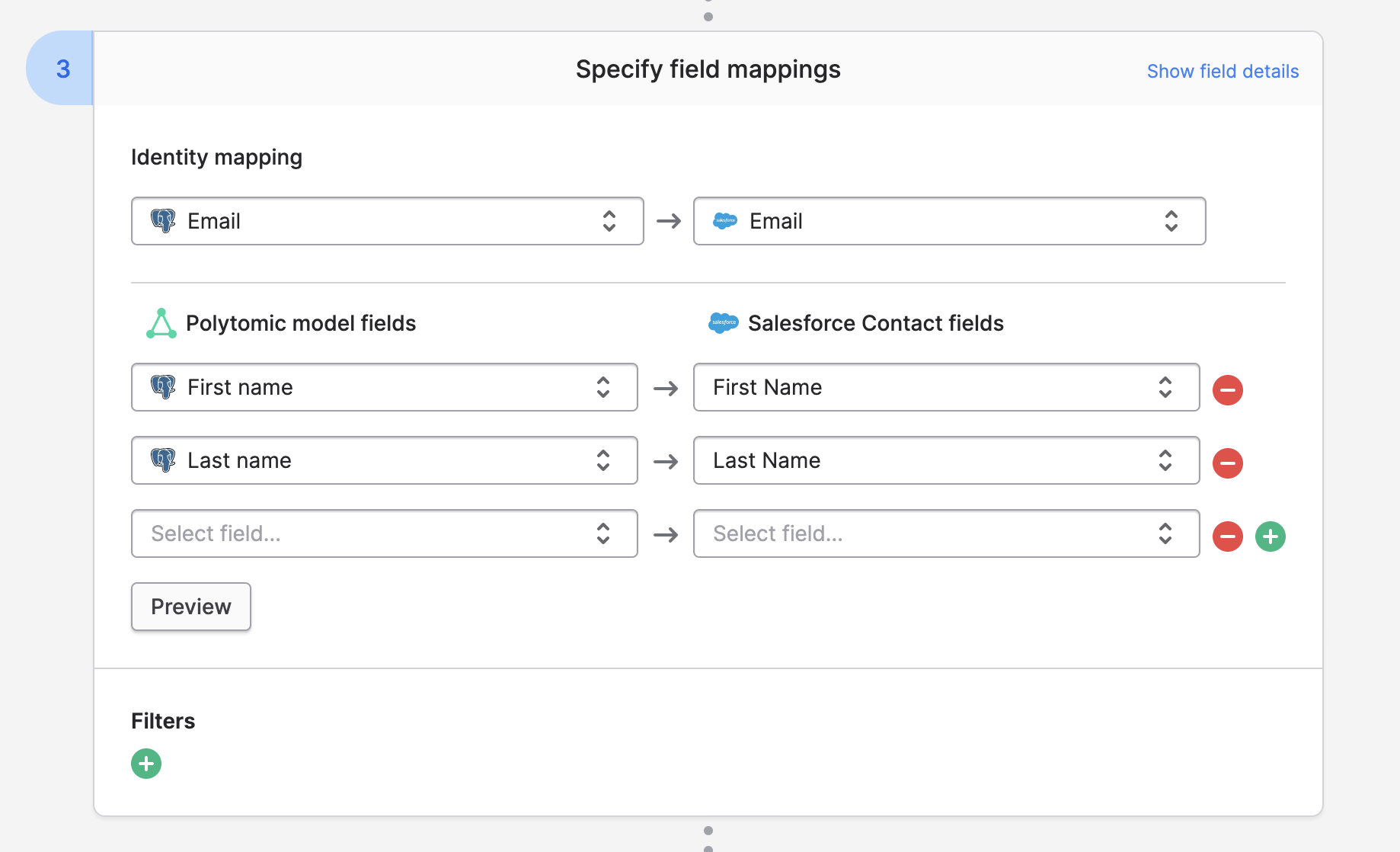
Task: Remove the First name mapping row
Action: pos(1227,389)
